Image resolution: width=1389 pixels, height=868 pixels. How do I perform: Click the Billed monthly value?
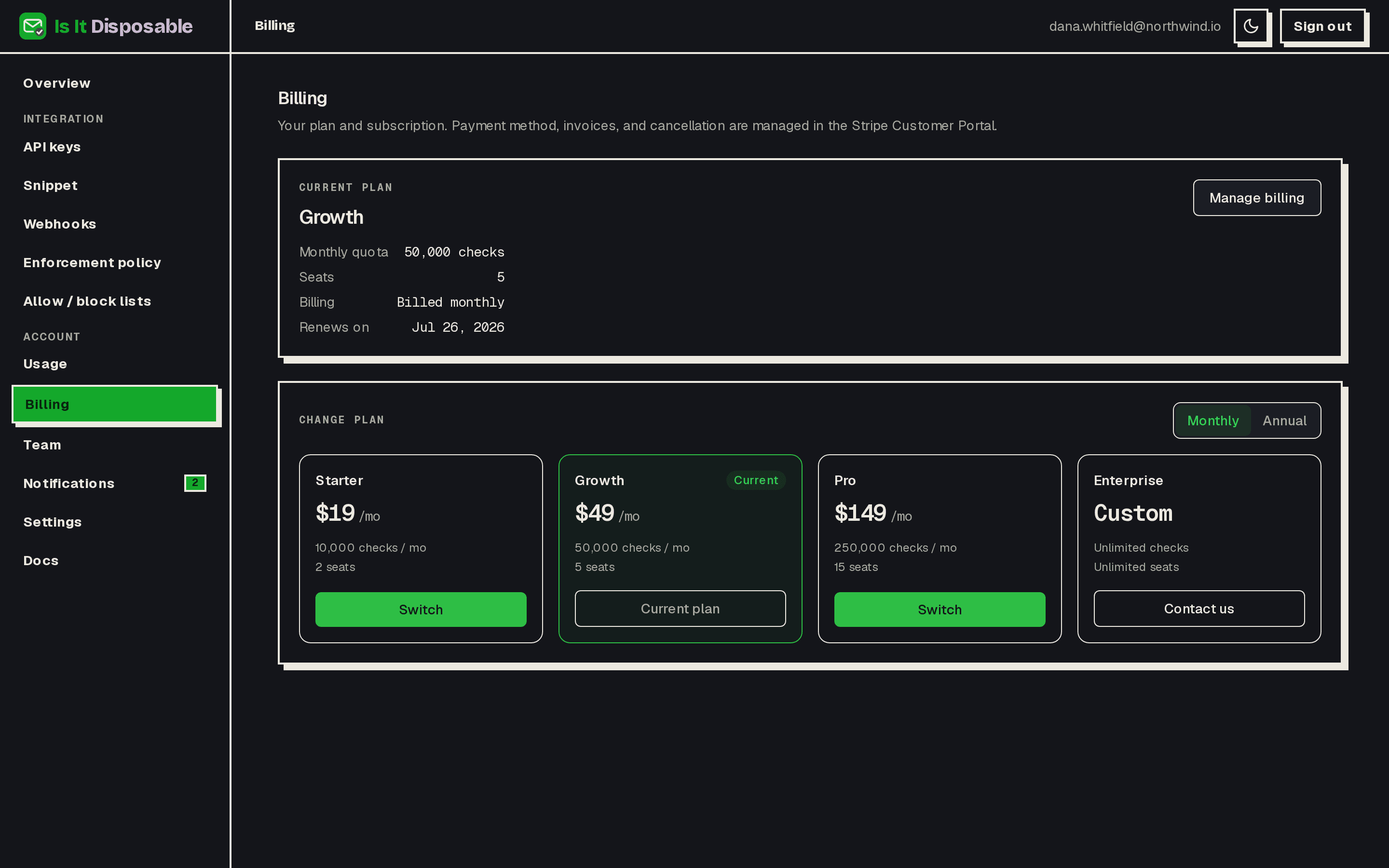[x=450, y=302]
